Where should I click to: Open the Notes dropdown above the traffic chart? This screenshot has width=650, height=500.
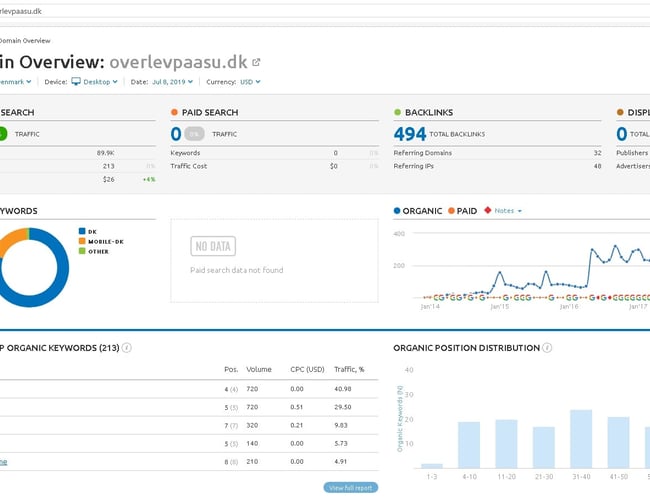click(508, 211)
